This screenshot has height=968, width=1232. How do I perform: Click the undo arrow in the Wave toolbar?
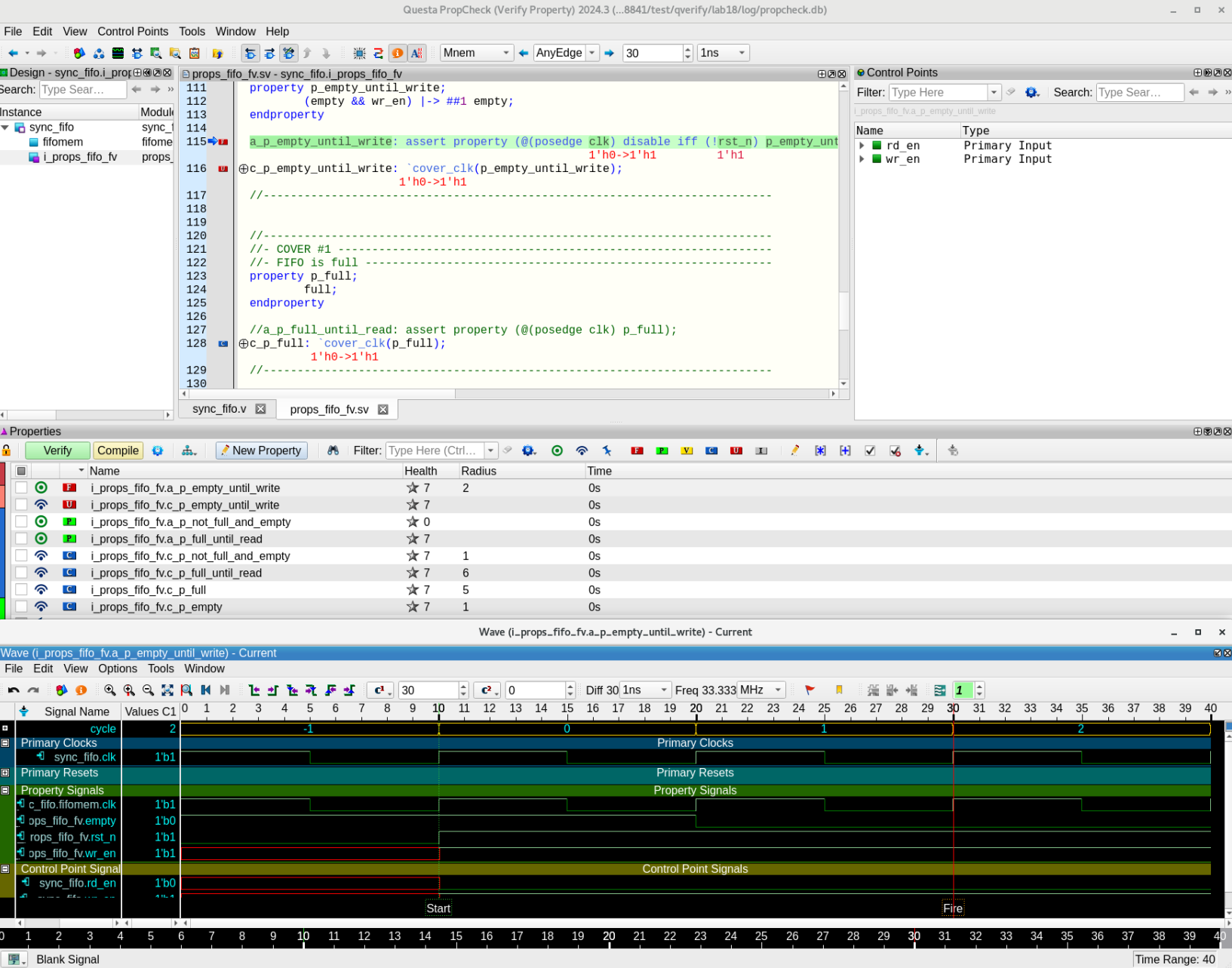[x=14, y=690]
